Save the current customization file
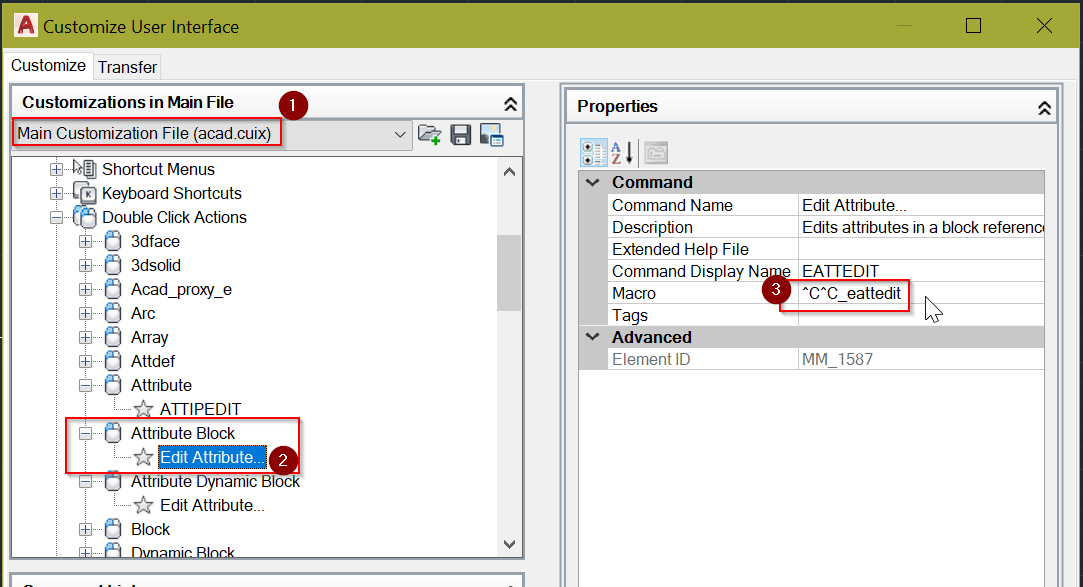Screen dimensions: 1083x587 (x=460, y=134)
